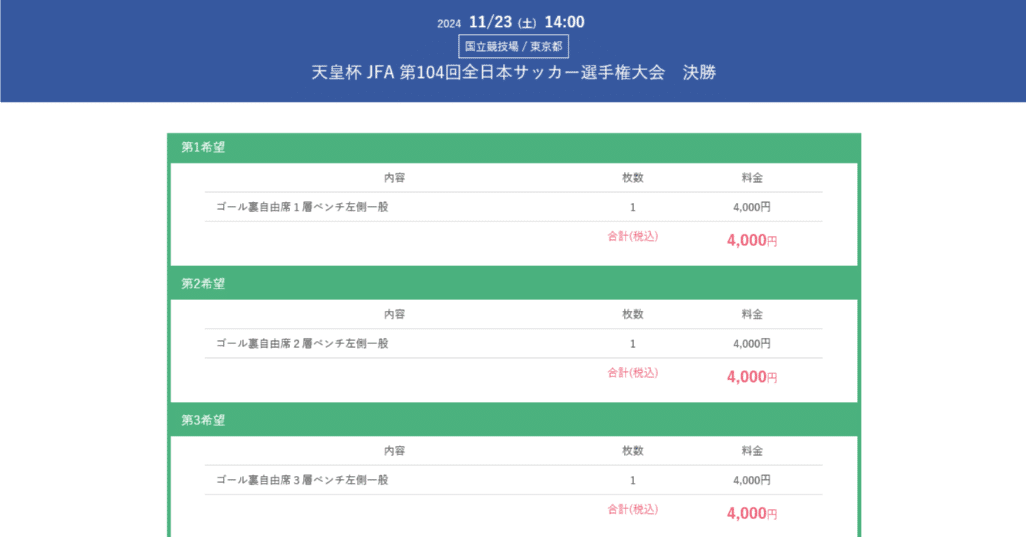Click the 合計(税込) label in 第1希望
Screen dimensions: 1026x537
click(633, 237)
